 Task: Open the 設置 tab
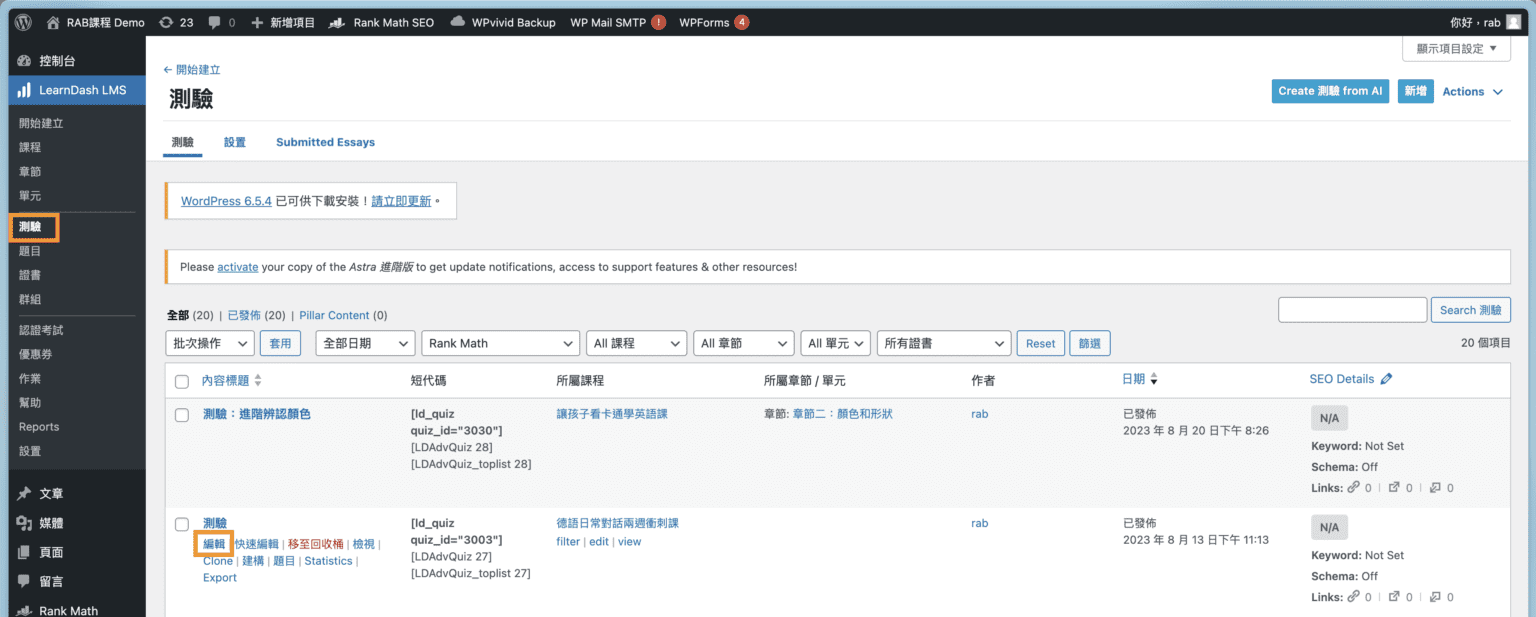pos(234,142)
